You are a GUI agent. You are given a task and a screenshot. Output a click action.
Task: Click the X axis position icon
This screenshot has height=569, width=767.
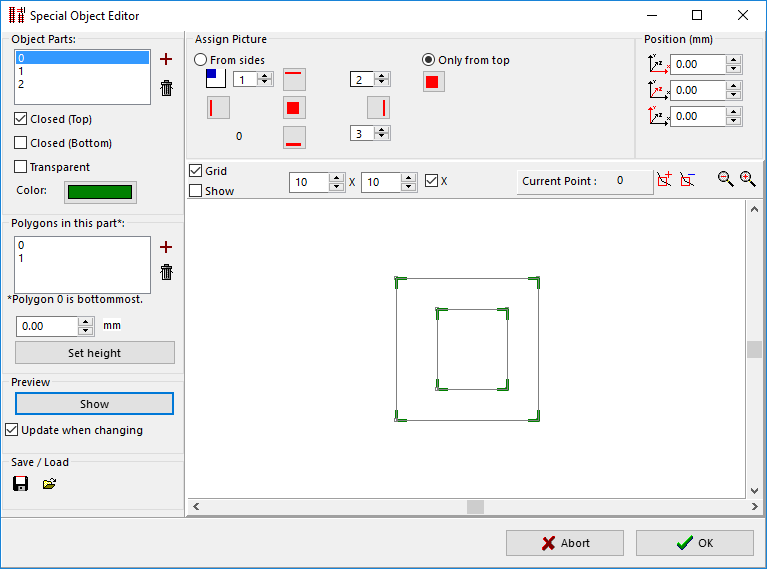tap(658, 64)
